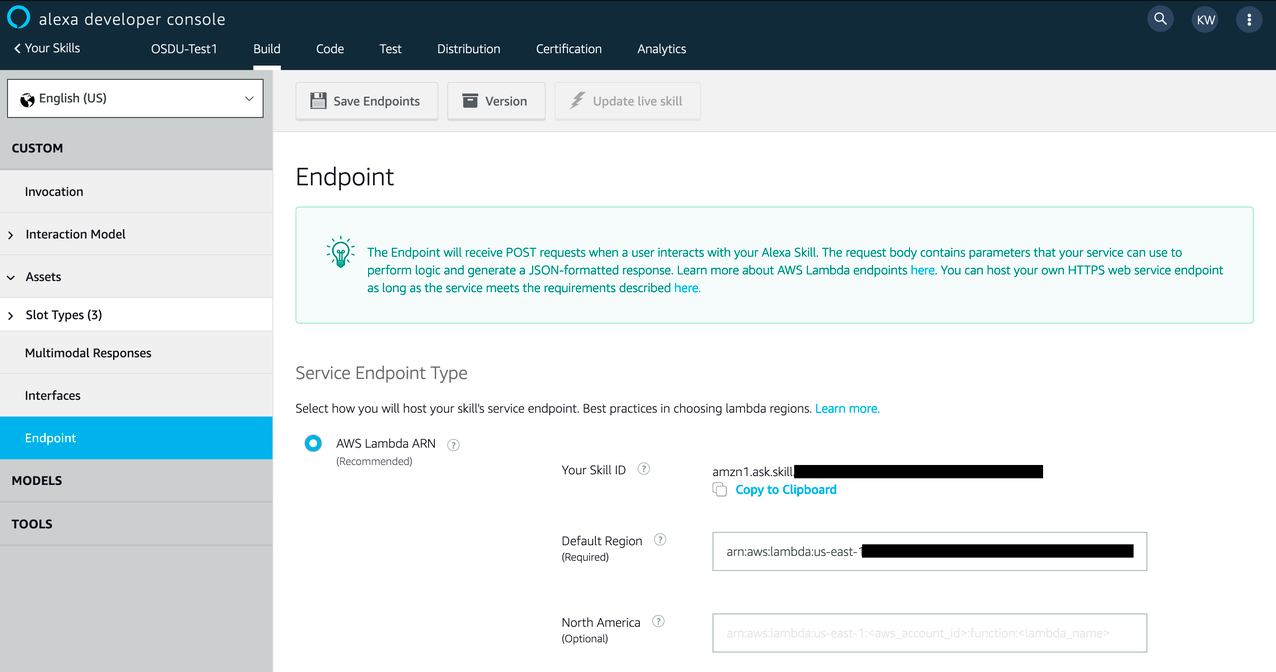This screenshot has width=1276, height=672.
Task: Open search with the magnifier icon
Action: coord(1160,19)
